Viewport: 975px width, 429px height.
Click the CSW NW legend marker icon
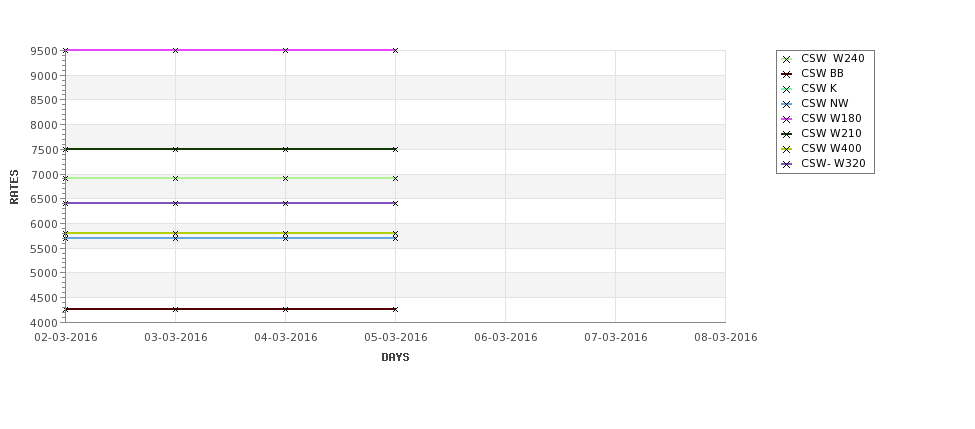787,104
